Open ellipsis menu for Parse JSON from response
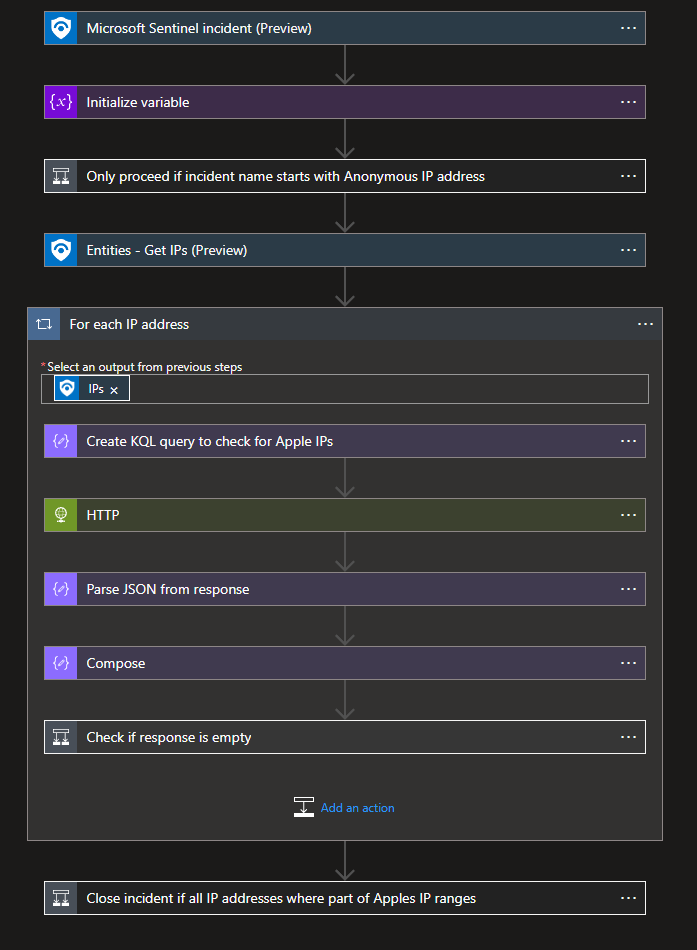697x950 pixels. (x=629, y=589)
